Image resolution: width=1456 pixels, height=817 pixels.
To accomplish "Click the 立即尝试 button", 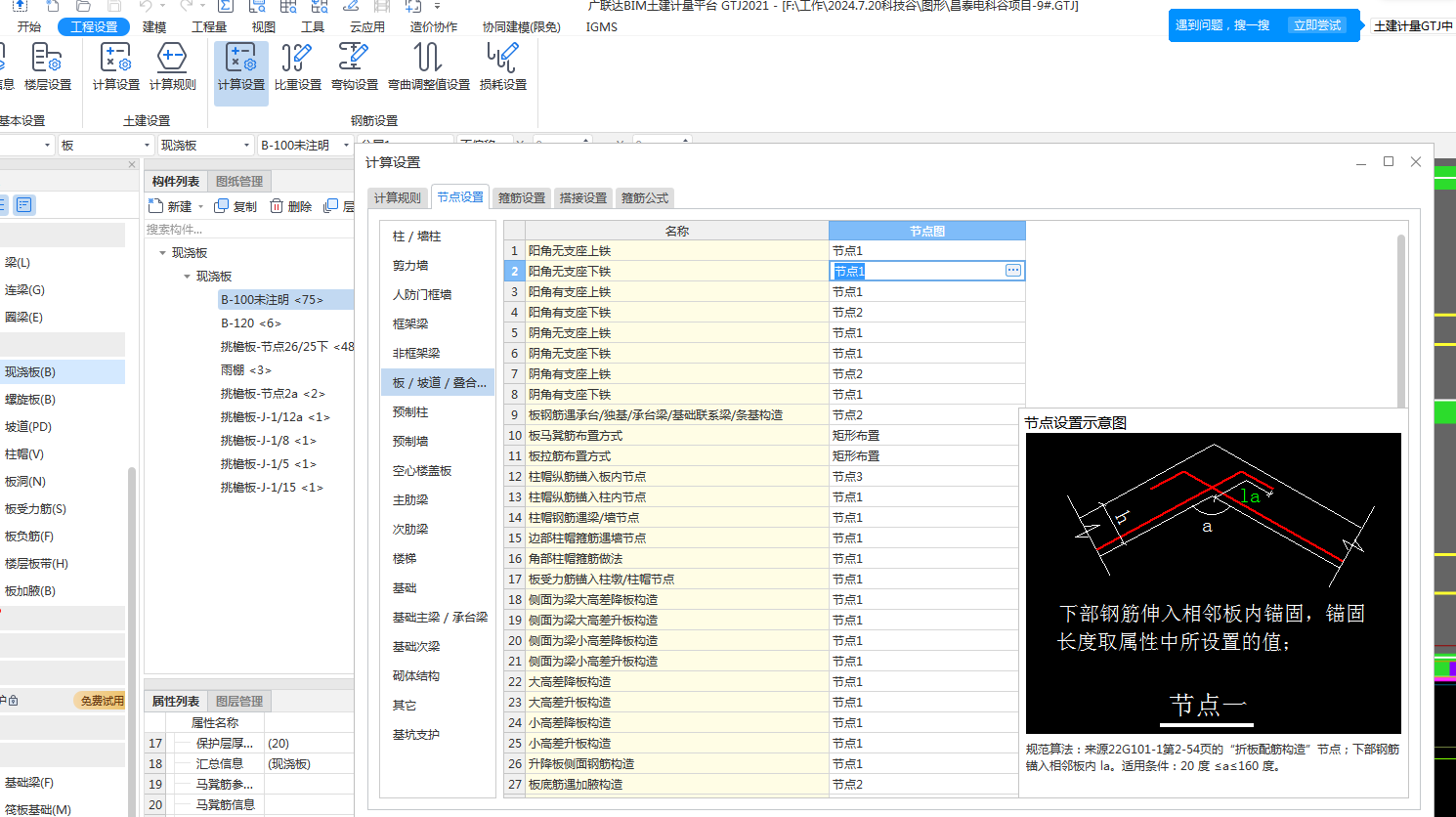I will [x=1317, y=25].
